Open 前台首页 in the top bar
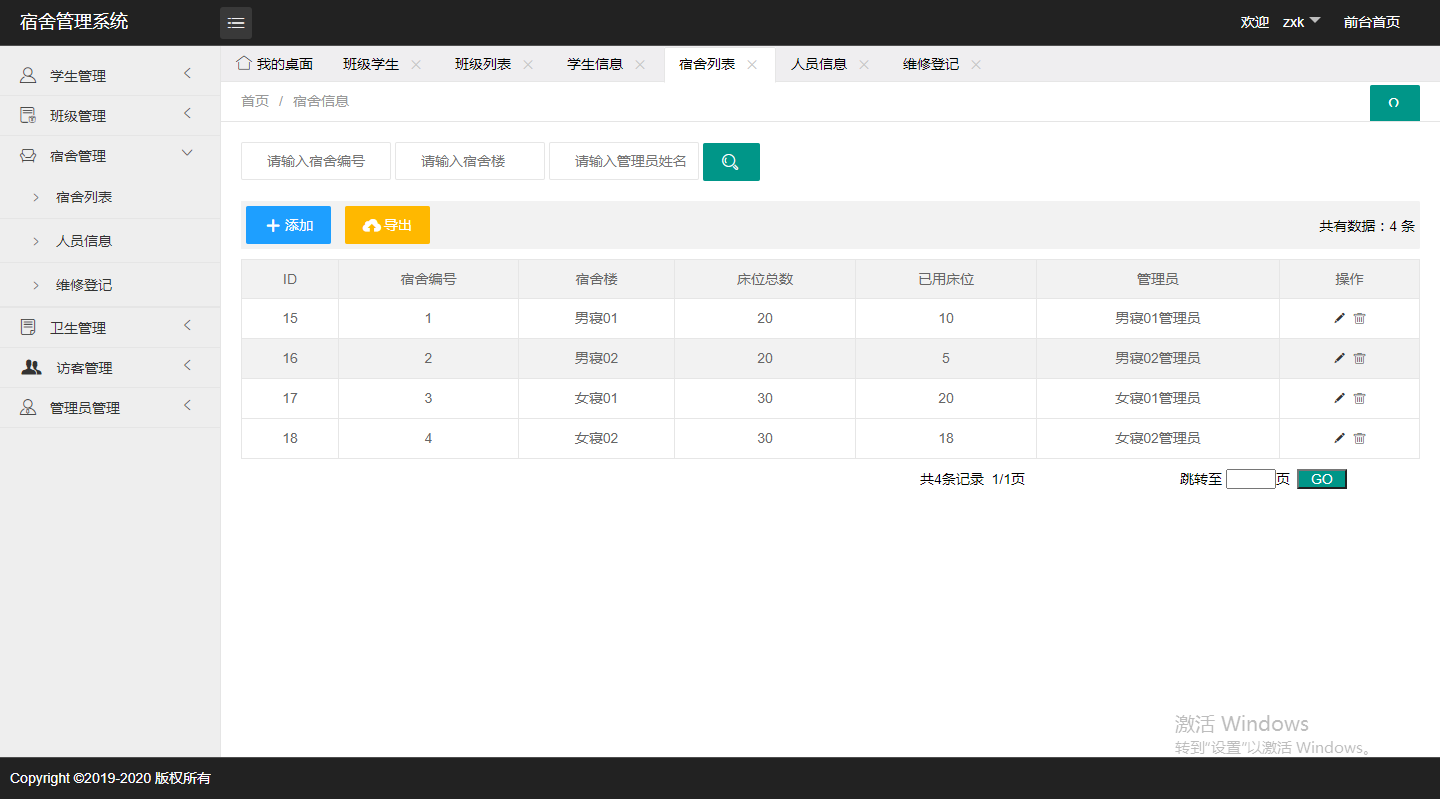 pos(1371,21)
